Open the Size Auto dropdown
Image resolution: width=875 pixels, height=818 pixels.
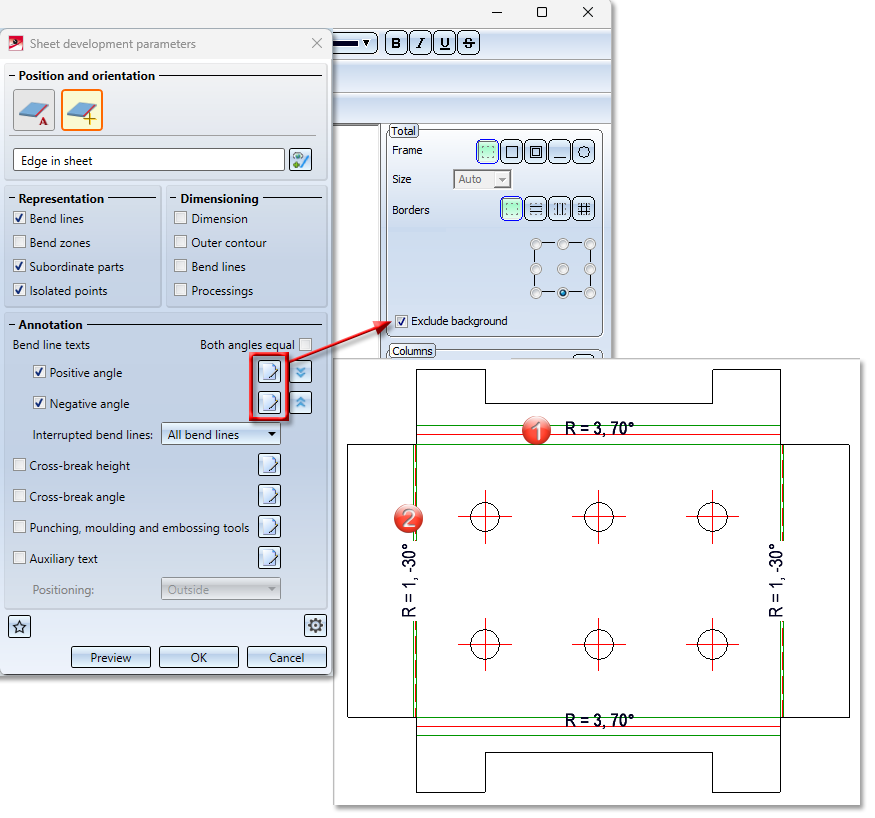(482, 179)
